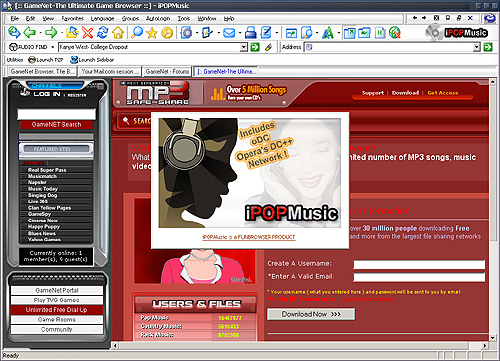This screenshot has height=361, width=500.
Task: Click the Support link
Action: pyautogui.click(x=373, y=93)
